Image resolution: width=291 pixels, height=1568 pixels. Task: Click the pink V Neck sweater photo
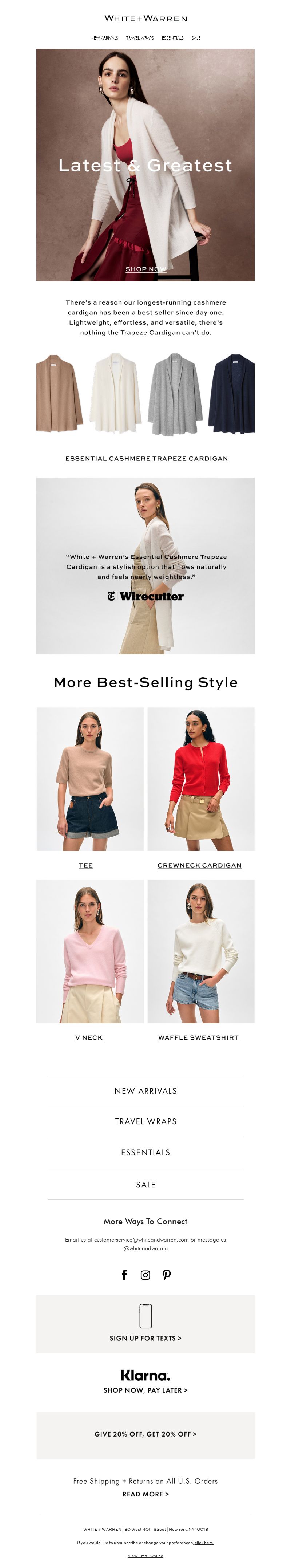coord(90,951)
